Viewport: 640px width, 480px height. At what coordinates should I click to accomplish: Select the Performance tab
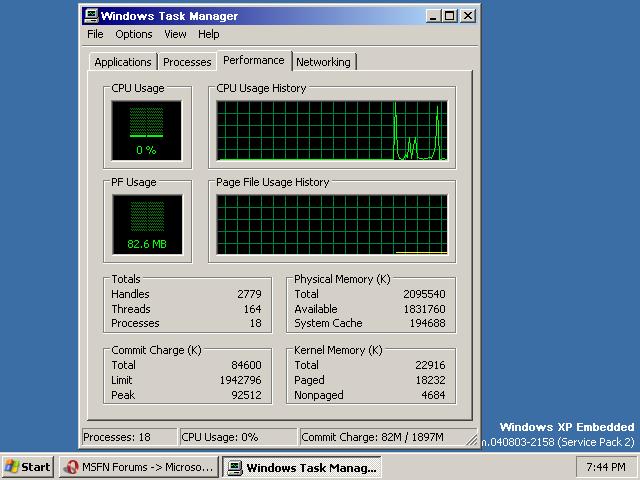[254, 60]
